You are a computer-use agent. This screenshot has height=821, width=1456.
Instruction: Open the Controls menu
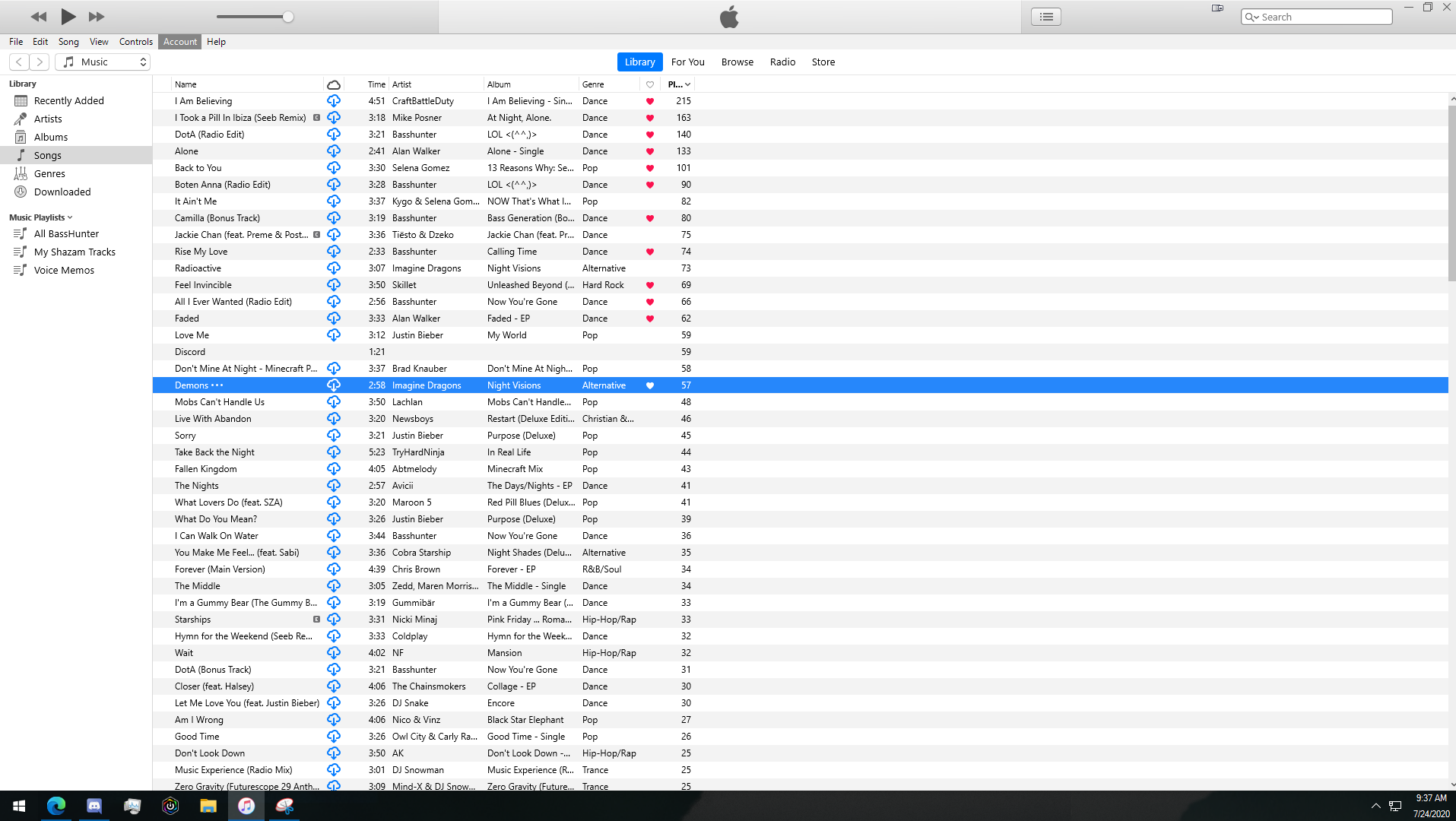point(136,42)
